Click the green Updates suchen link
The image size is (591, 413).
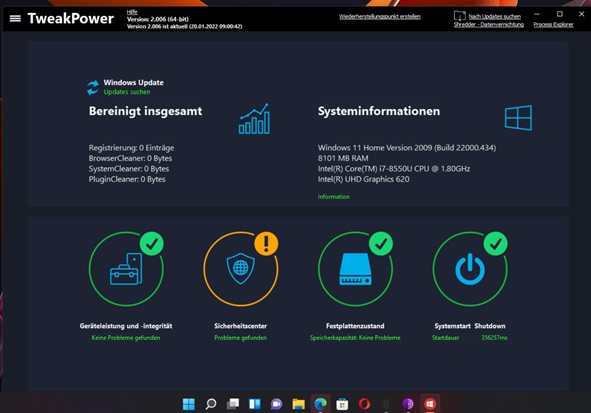[x=127, y=92]
